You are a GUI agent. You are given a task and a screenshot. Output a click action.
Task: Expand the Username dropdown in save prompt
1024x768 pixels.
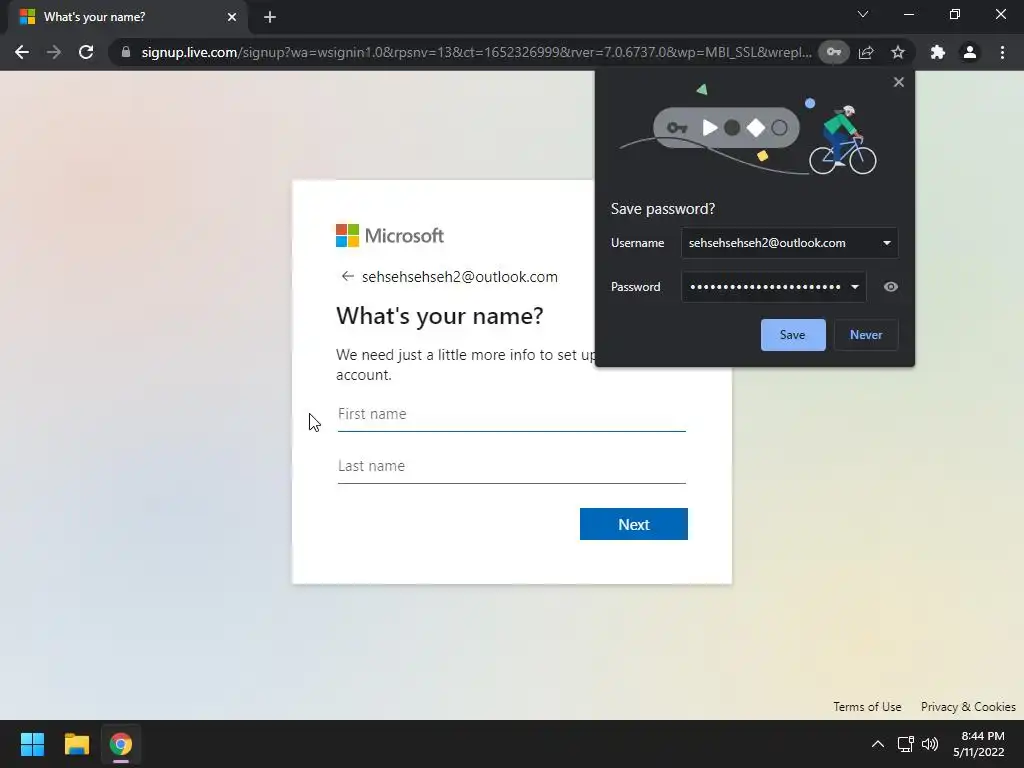coord(887,243)
